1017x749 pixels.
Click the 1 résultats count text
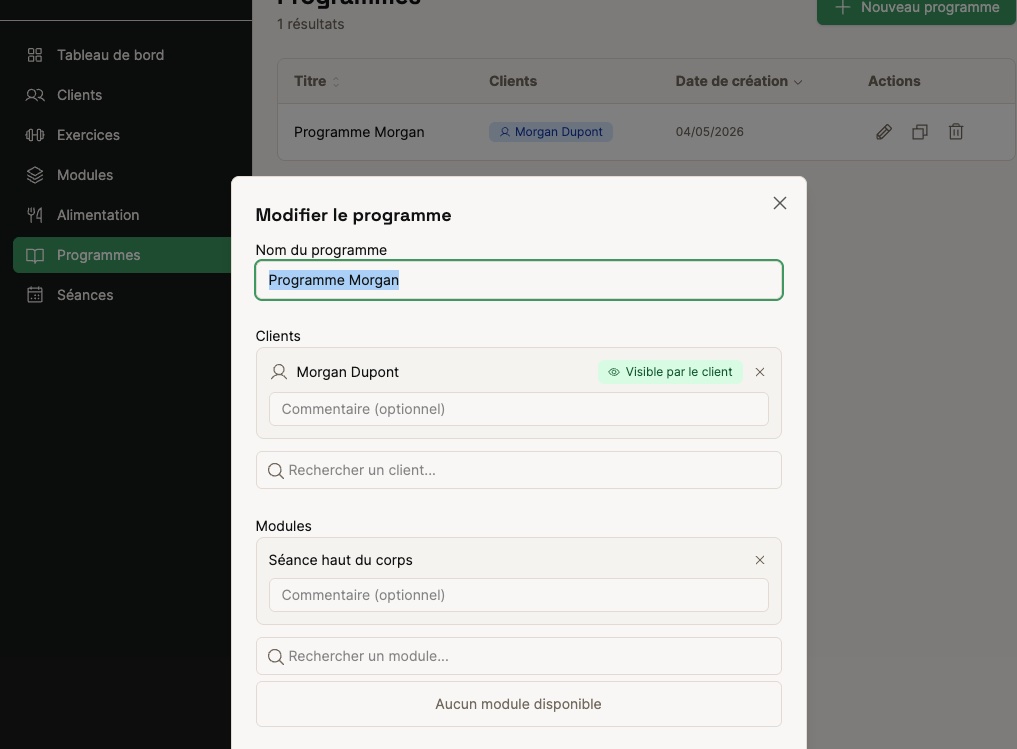tap(310, 24)
